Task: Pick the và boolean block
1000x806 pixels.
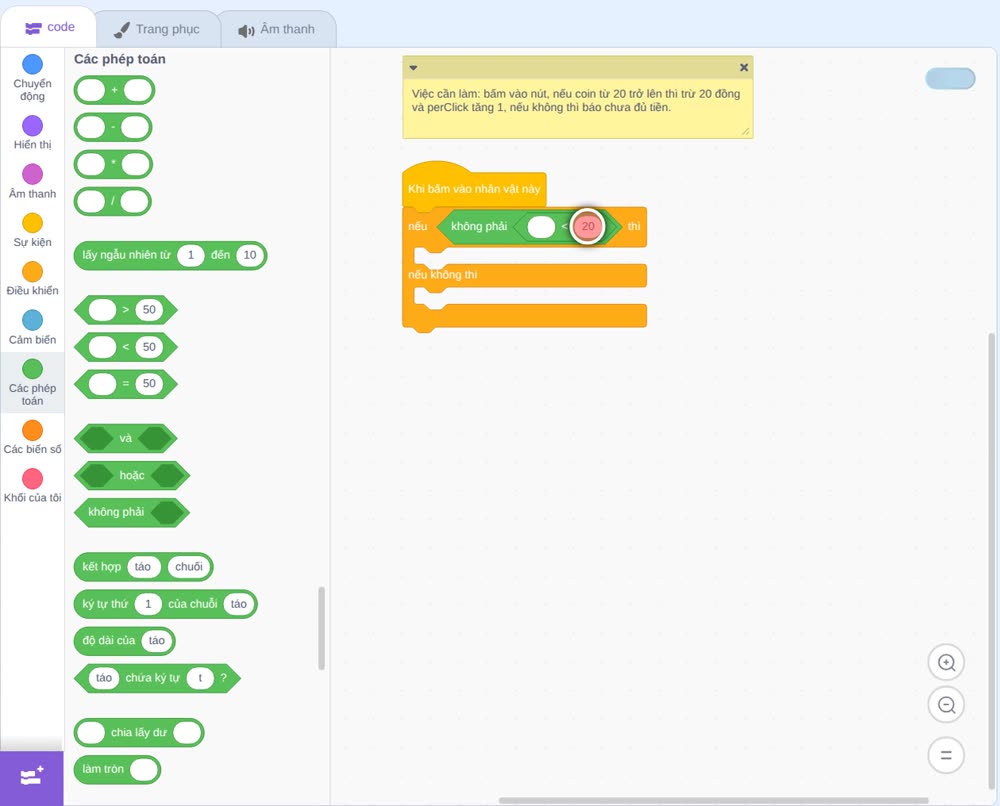Action: [126, 439]
